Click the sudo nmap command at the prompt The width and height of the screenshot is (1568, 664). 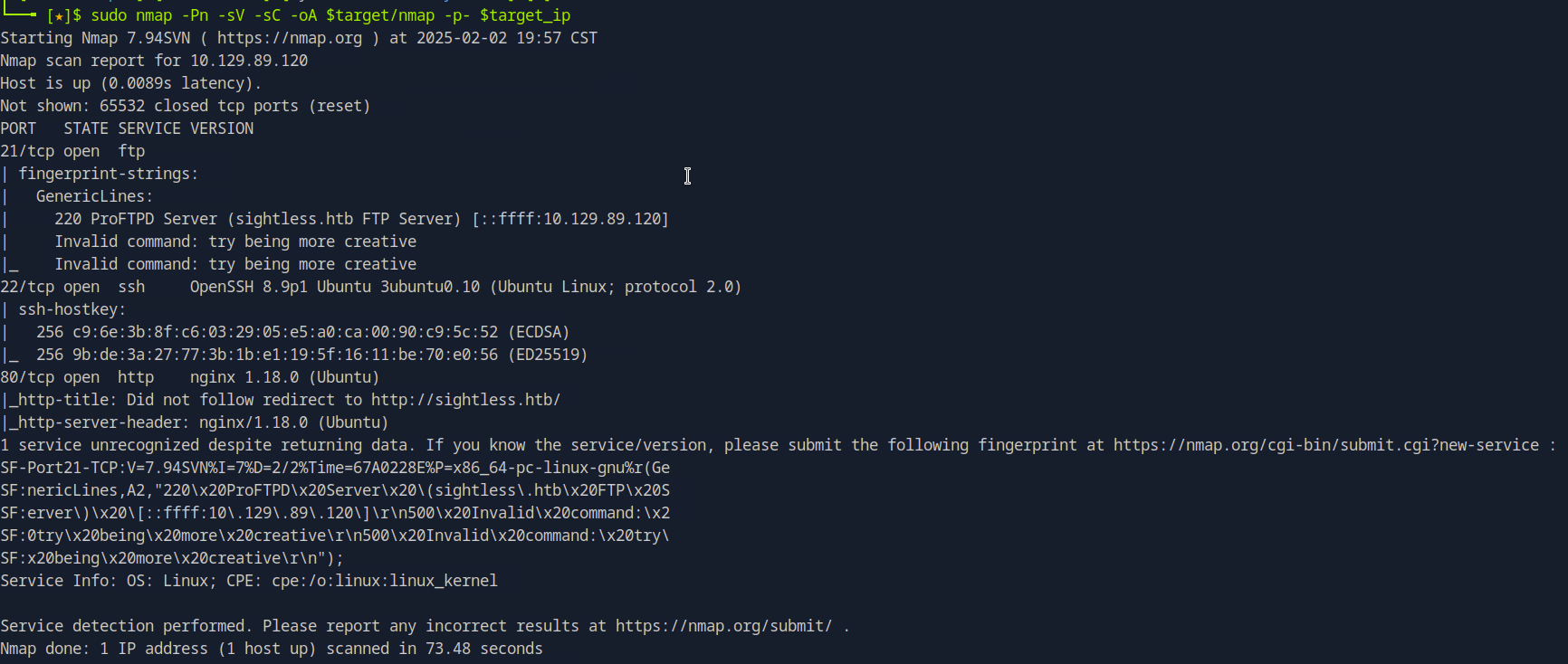(x=131, y=15)
